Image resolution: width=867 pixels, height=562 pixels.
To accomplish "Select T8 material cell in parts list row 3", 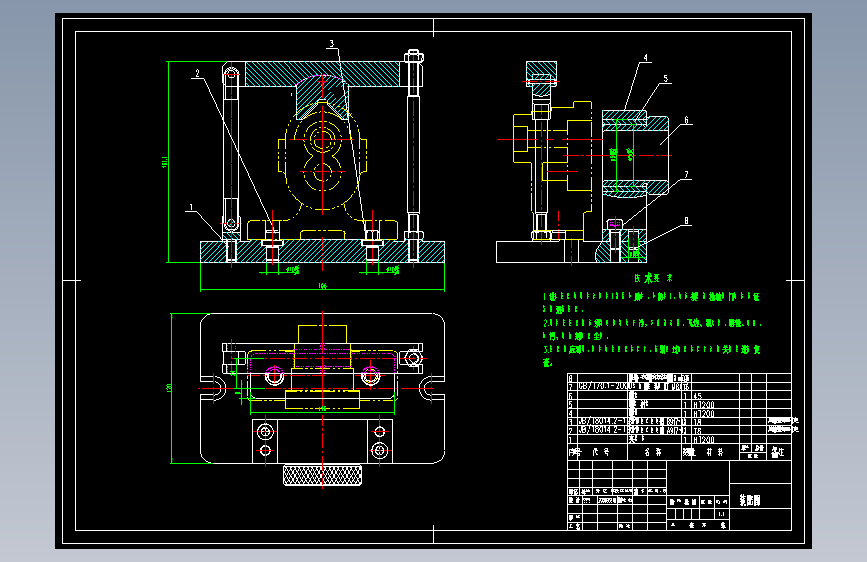I will click(x=697, y=422).
